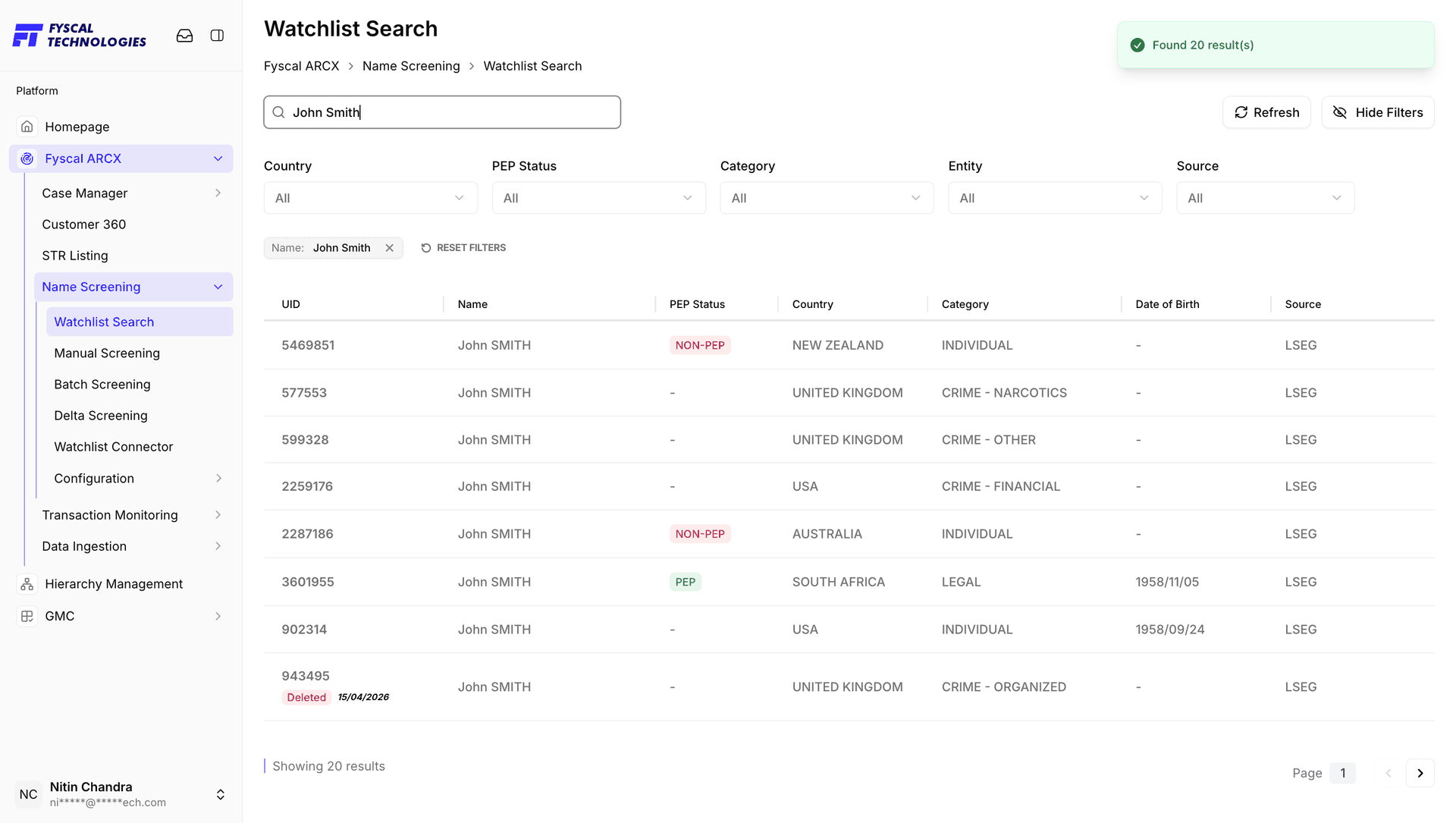Toggle the sidebar panel icon
Image resolution: width=1456 pixels, height=823 pixels.
pyautogui.click(x=217, y=36)
